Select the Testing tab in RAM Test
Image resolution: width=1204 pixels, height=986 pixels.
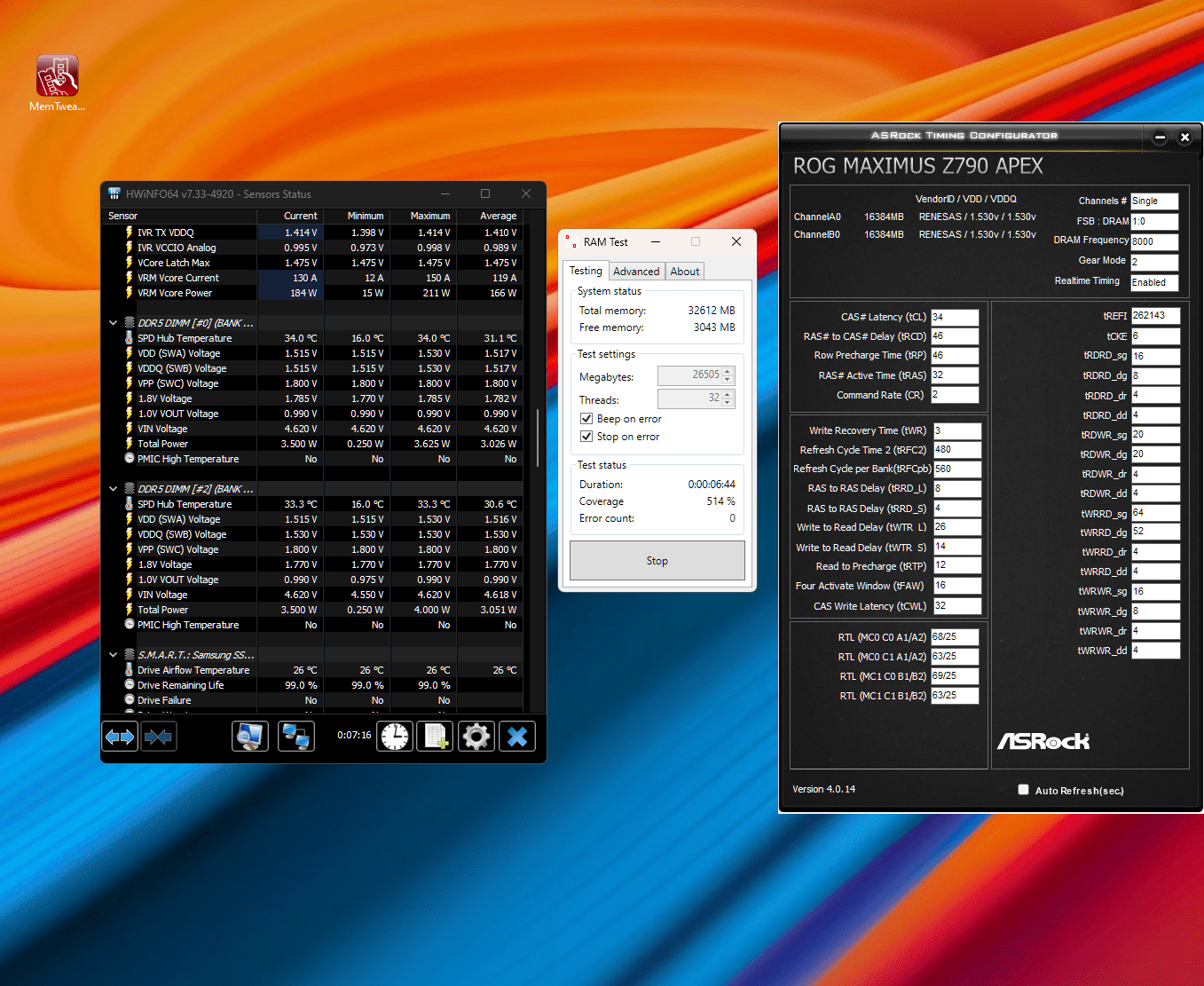[x=586, y=271]
